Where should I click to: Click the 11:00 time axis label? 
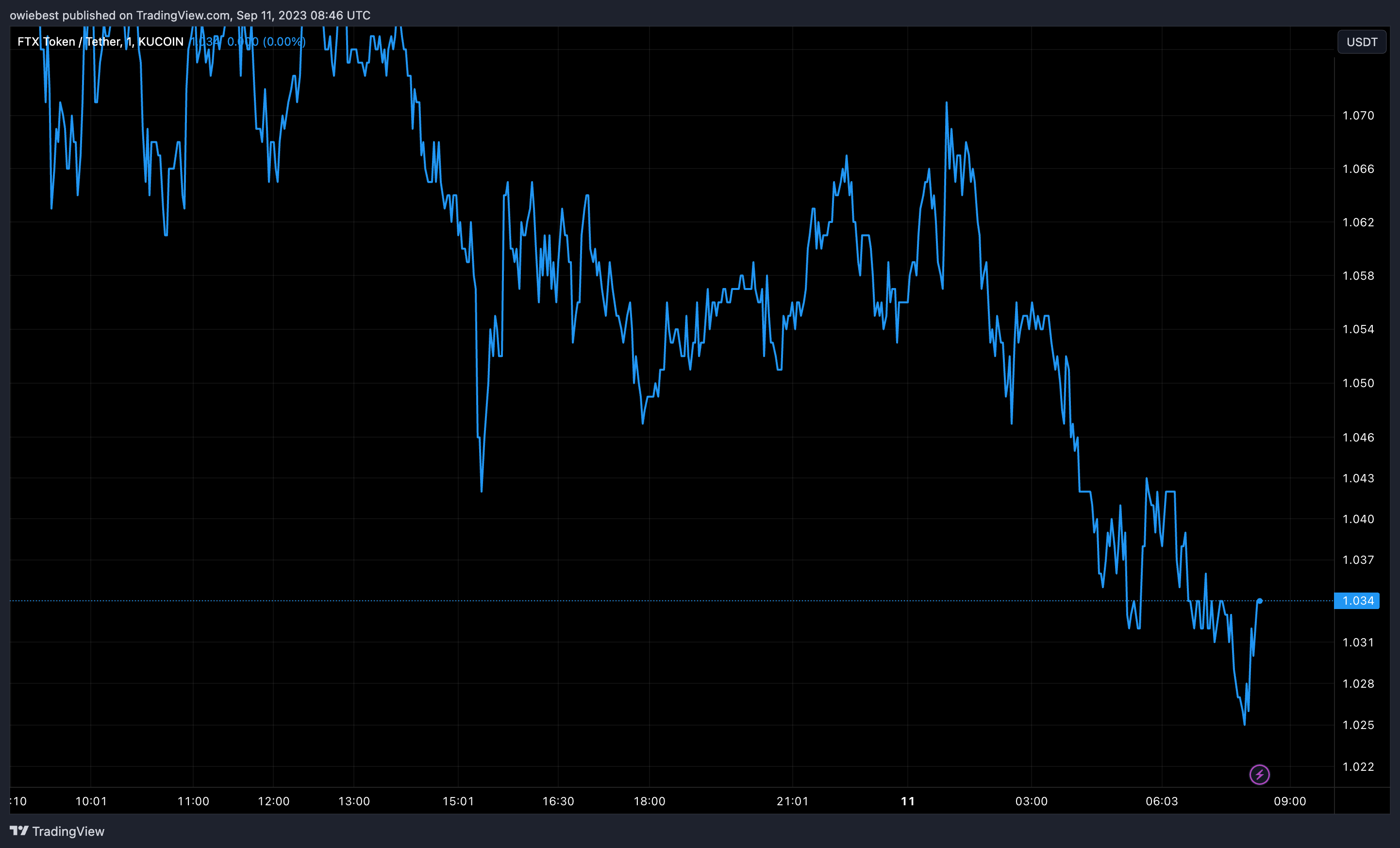(193, 801)
